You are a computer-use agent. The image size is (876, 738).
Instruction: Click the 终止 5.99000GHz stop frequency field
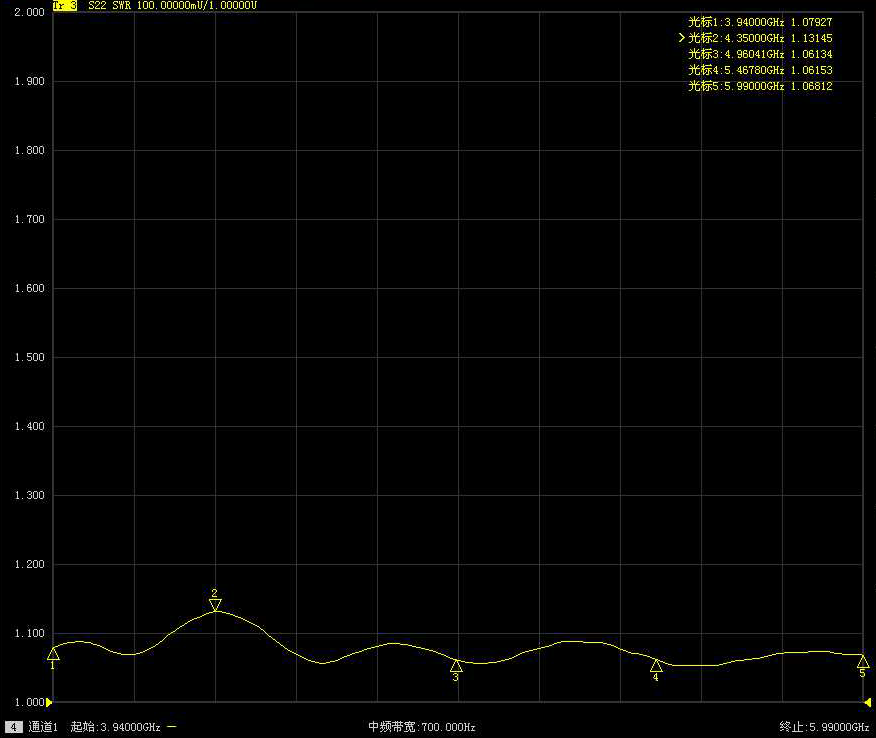click(x=824, y=727)
